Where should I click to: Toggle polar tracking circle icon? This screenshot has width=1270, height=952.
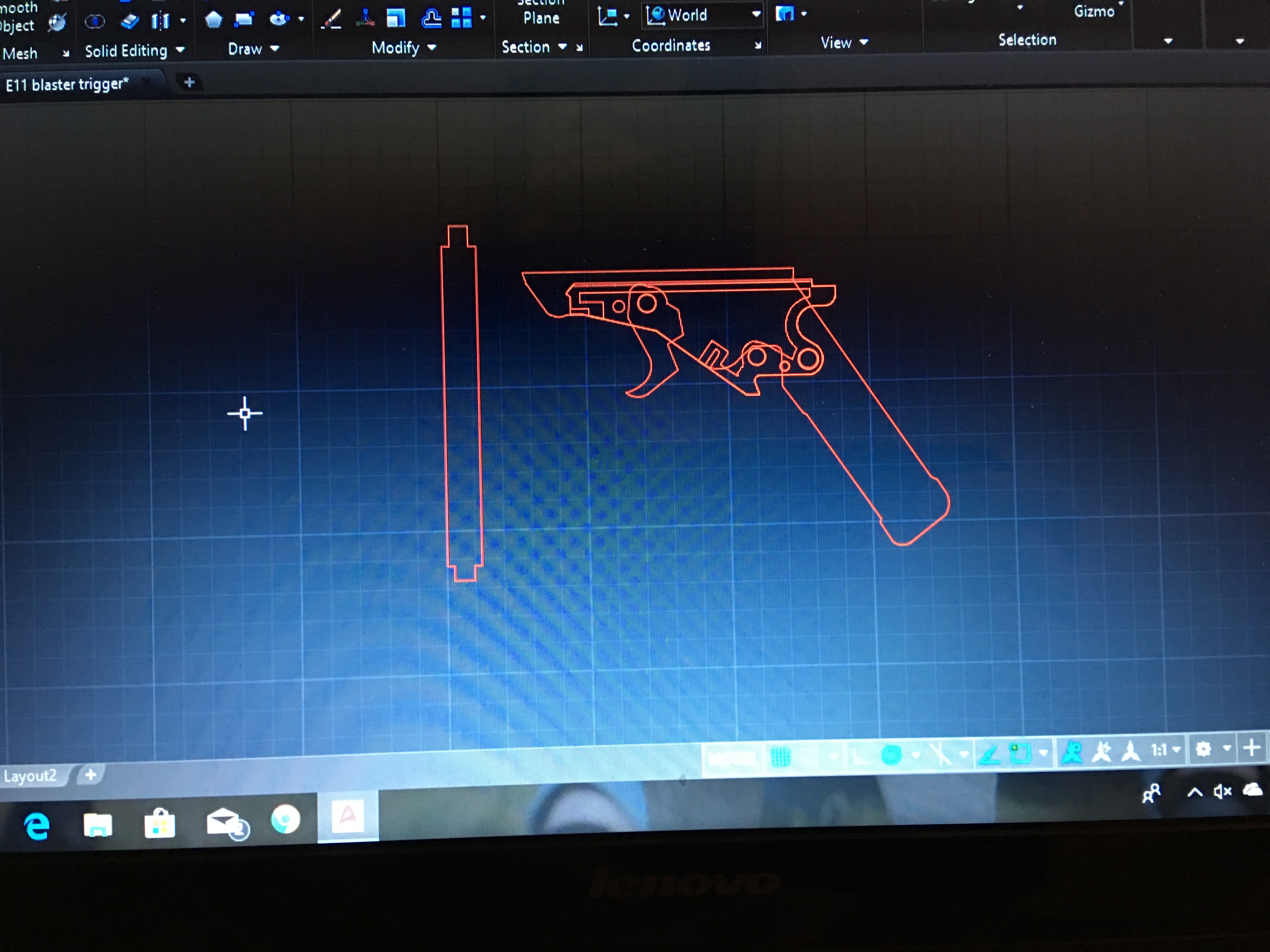tap(891, 755)
